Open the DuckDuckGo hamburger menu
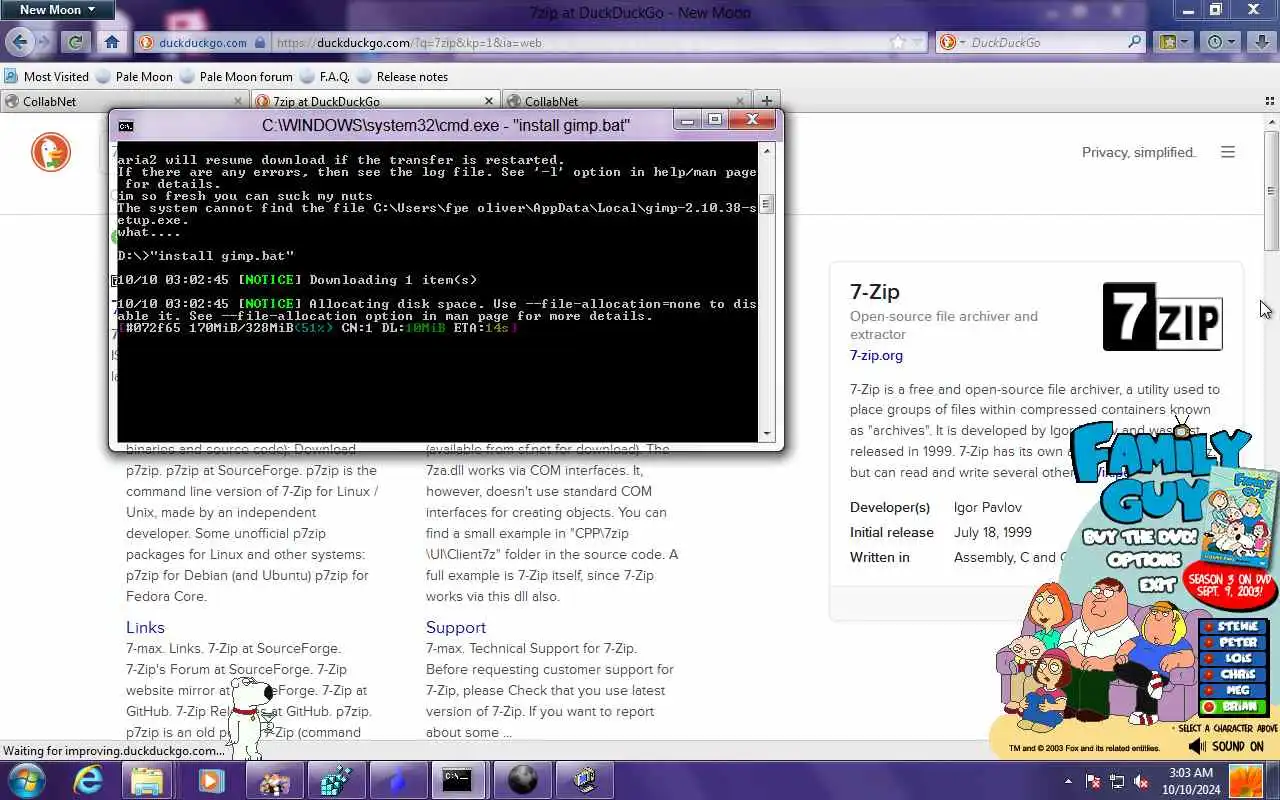1280x800 pixels. [1228, 152]
